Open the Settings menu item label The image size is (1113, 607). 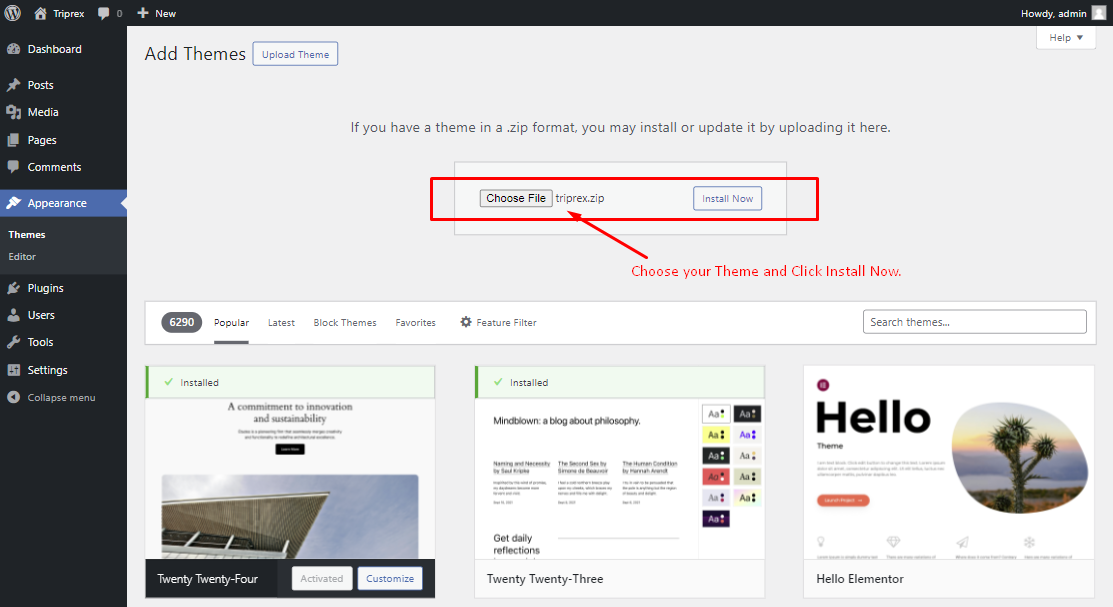pos(48,370)
